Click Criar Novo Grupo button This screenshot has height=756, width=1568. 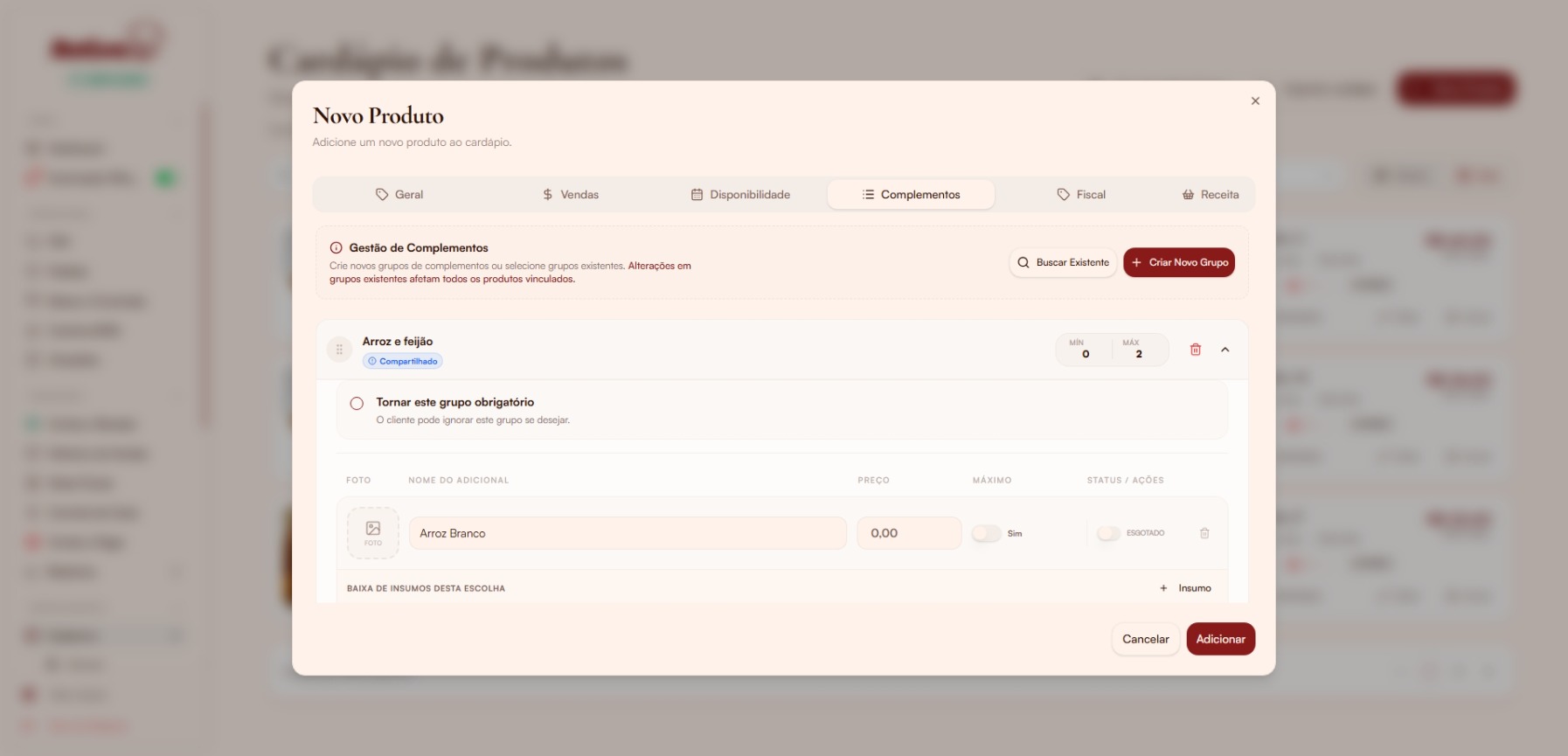tap(1179, 262)
